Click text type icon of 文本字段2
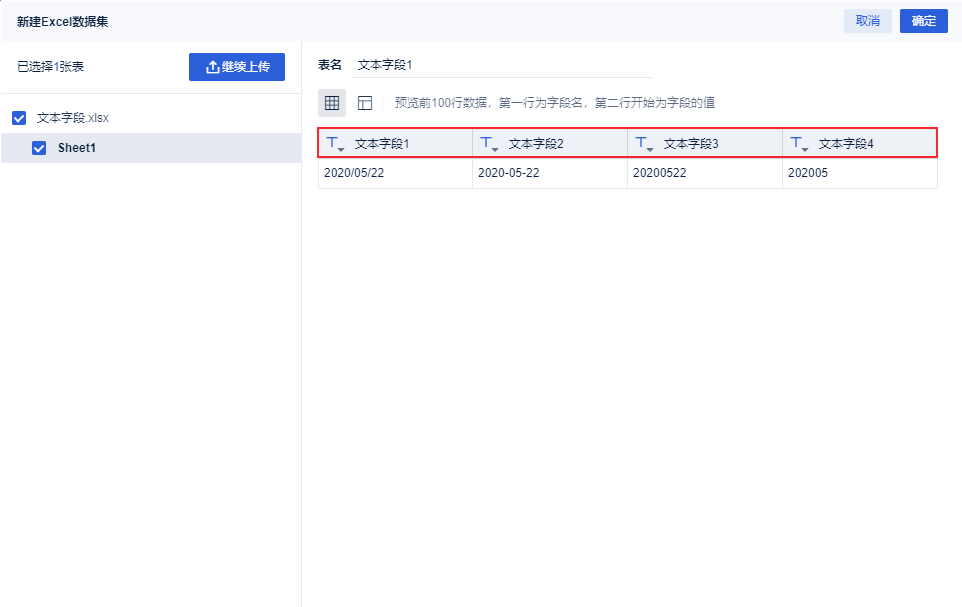Viewport: 962px width, 607px height. click(x=489, y=144)
